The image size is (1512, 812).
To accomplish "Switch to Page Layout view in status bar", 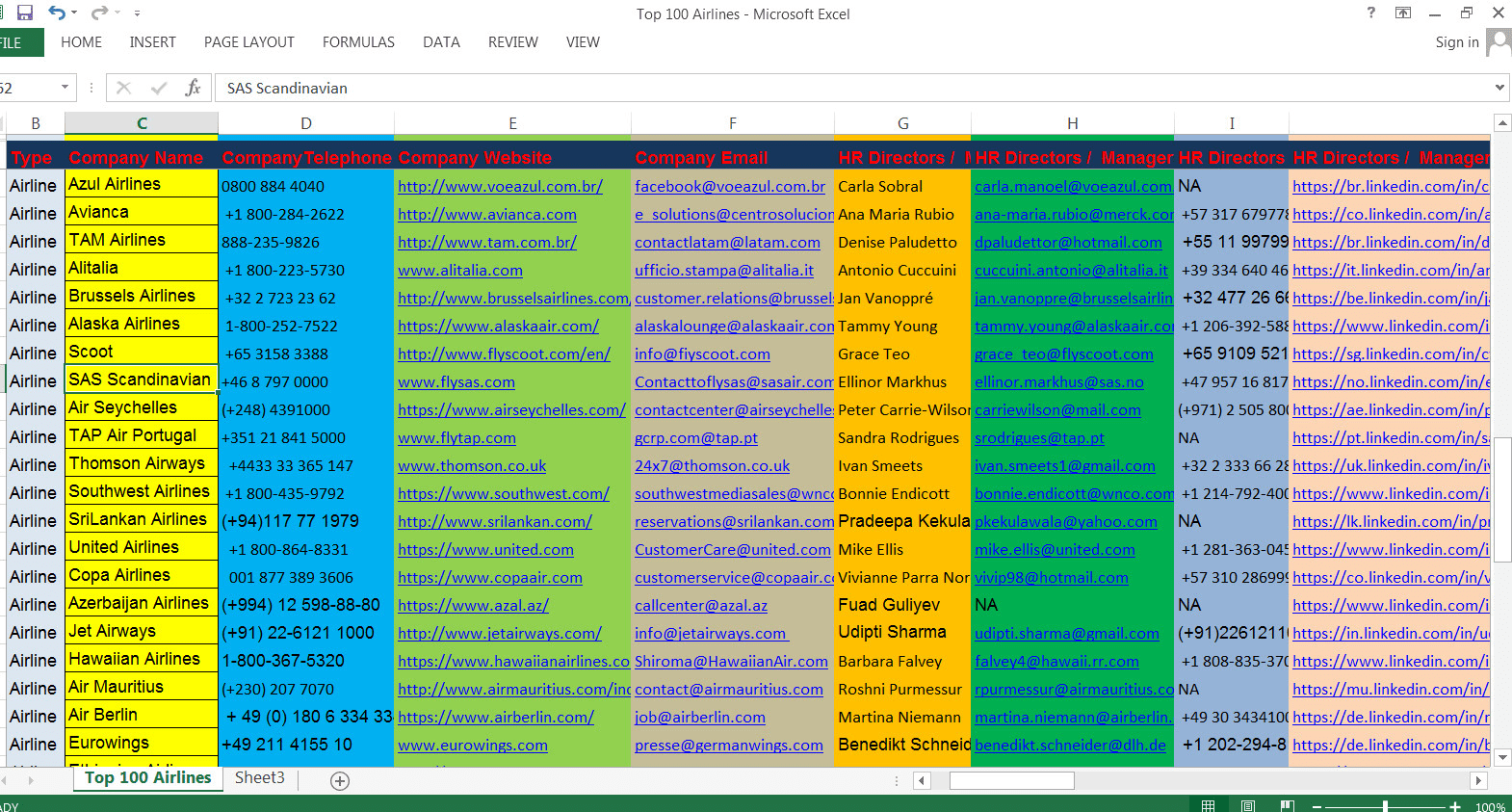I will coord(1248,805).
